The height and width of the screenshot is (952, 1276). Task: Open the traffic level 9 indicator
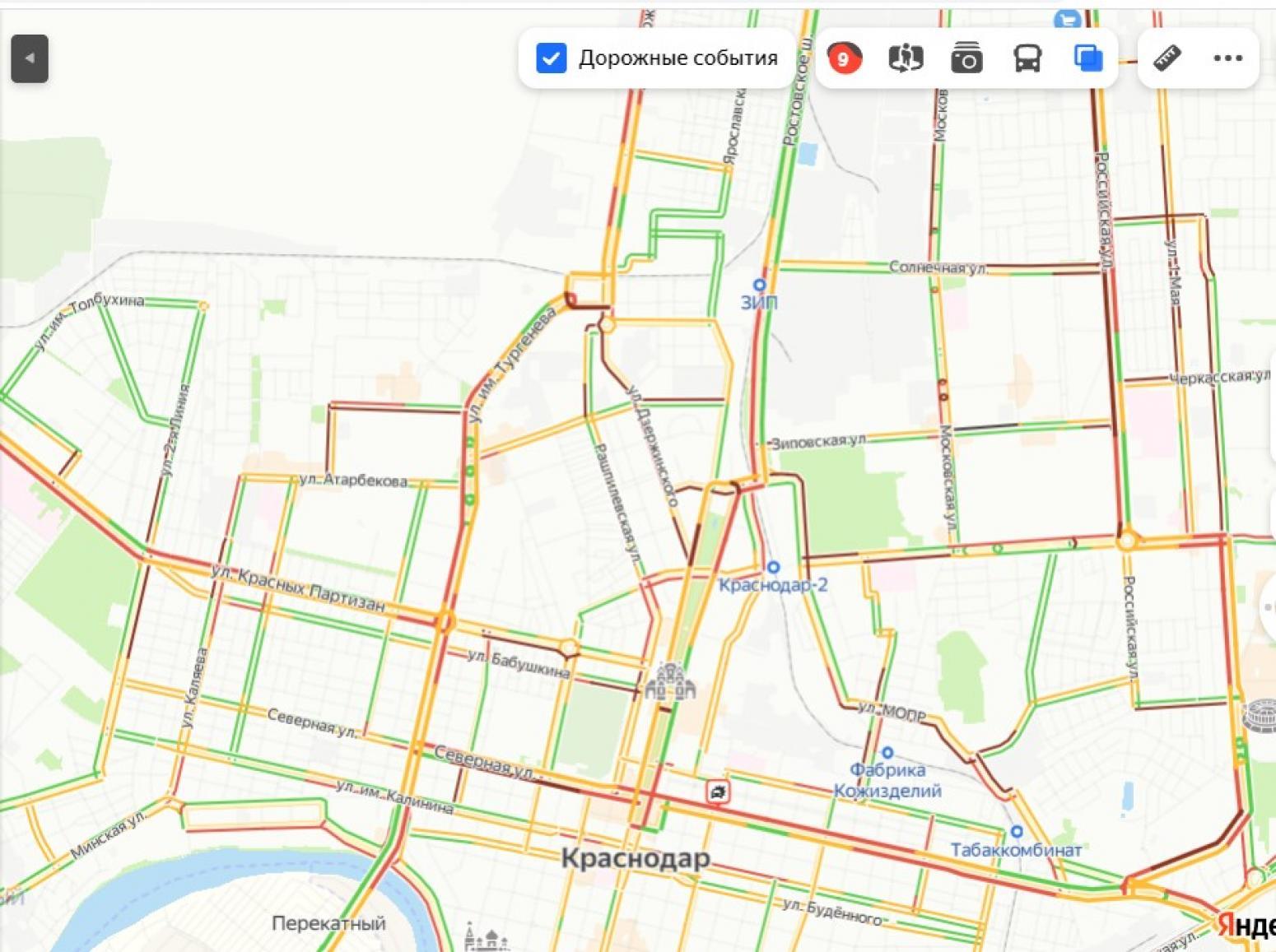(843, 58)
